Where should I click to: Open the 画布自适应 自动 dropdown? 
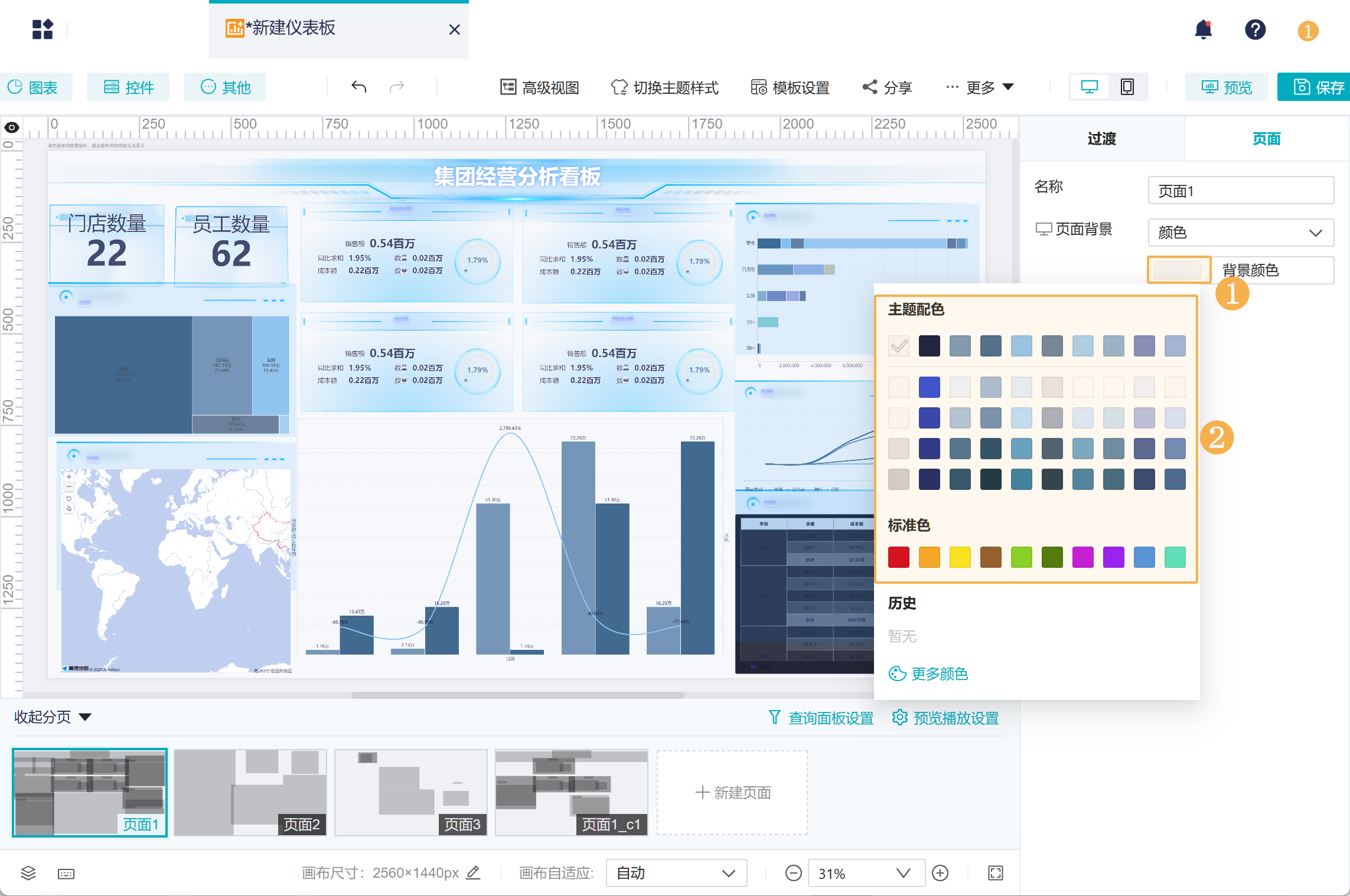click(x=676, y=873)
